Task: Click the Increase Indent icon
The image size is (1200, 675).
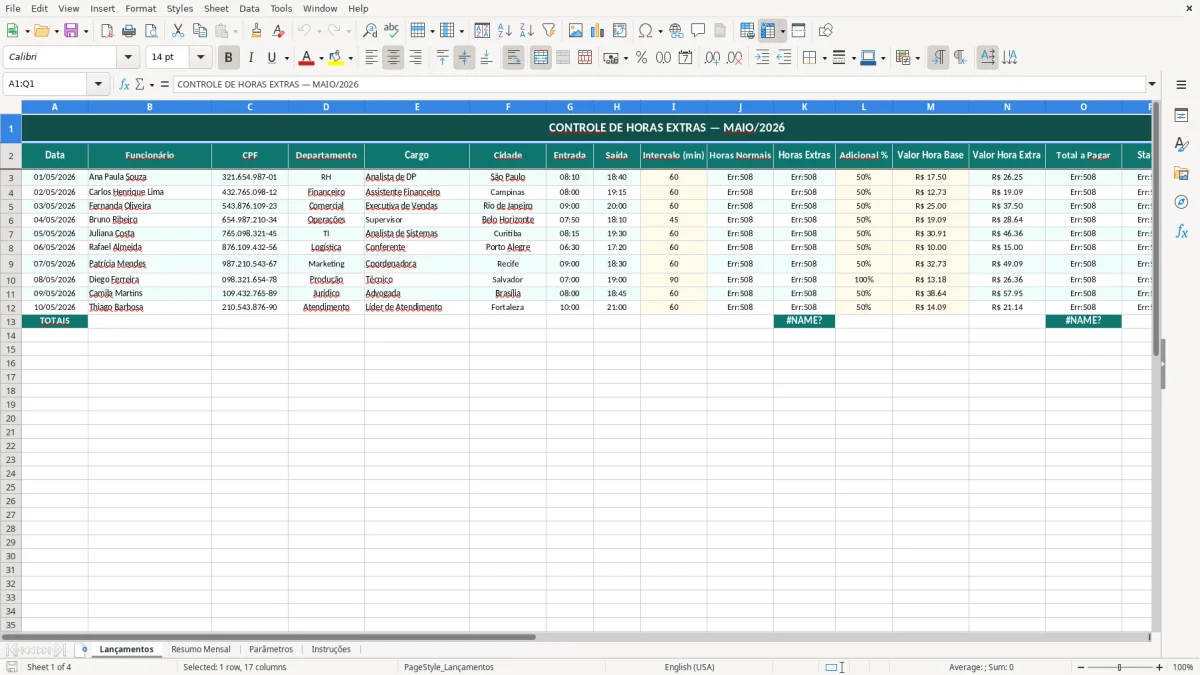Action: [x=762, y=58]
